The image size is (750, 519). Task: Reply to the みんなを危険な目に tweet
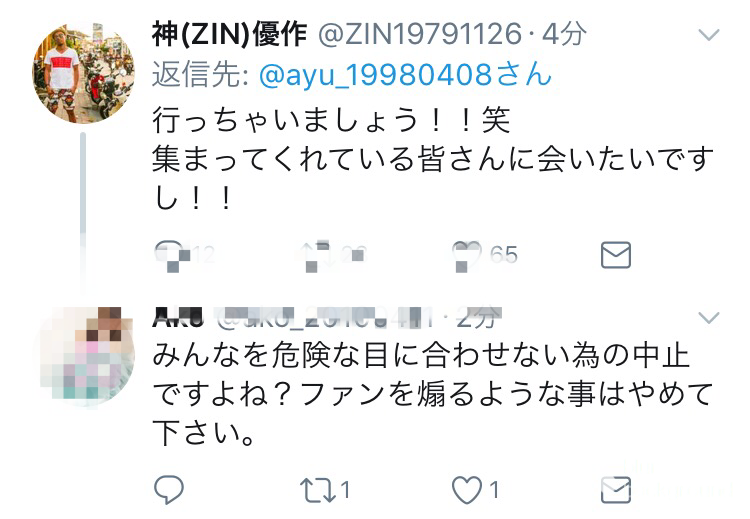(169, 489)
